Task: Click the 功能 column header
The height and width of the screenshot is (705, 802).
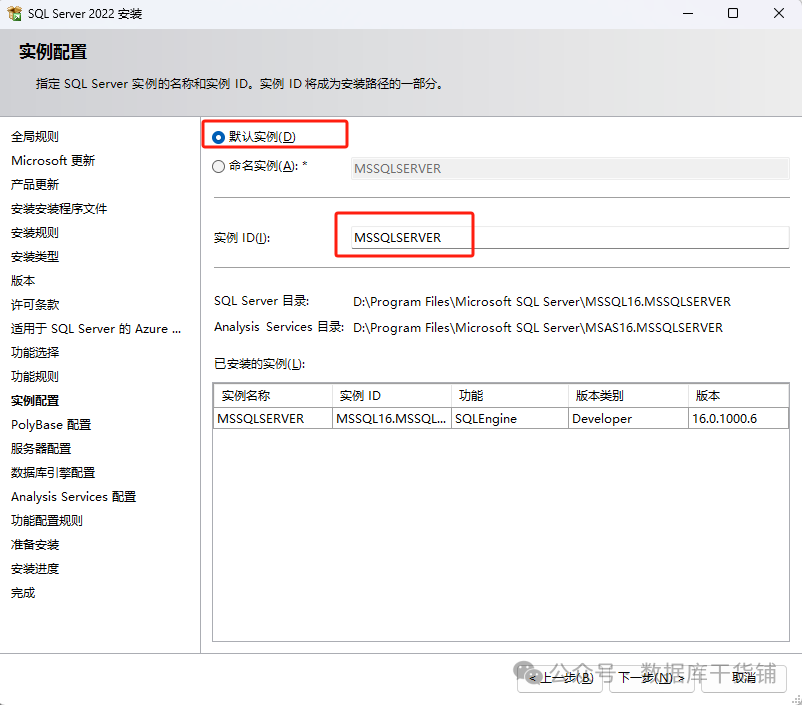Action: 510,395
